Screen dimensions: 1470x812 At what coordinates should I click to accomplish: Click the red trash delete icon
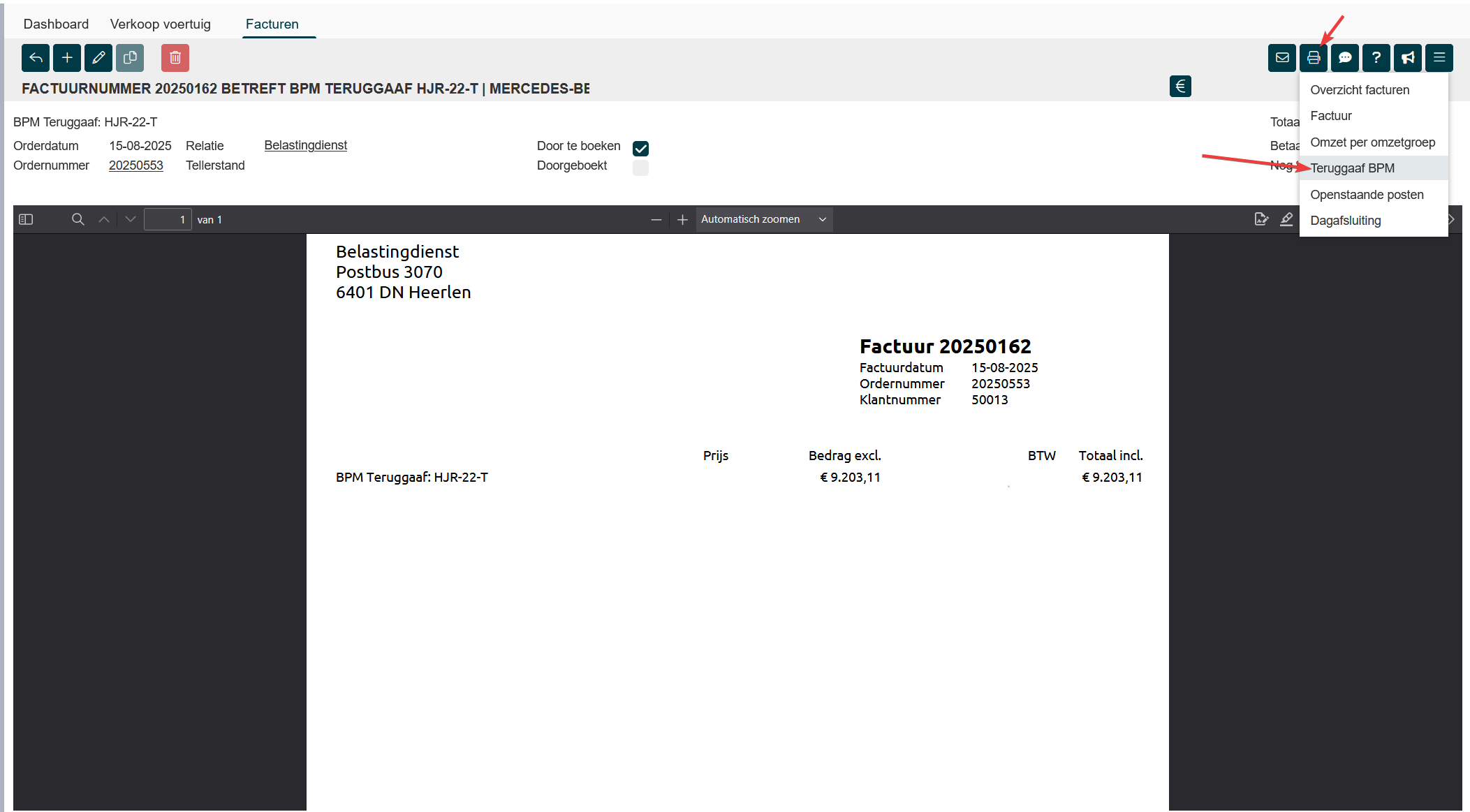pyautogui.click(x=175, y=58)
